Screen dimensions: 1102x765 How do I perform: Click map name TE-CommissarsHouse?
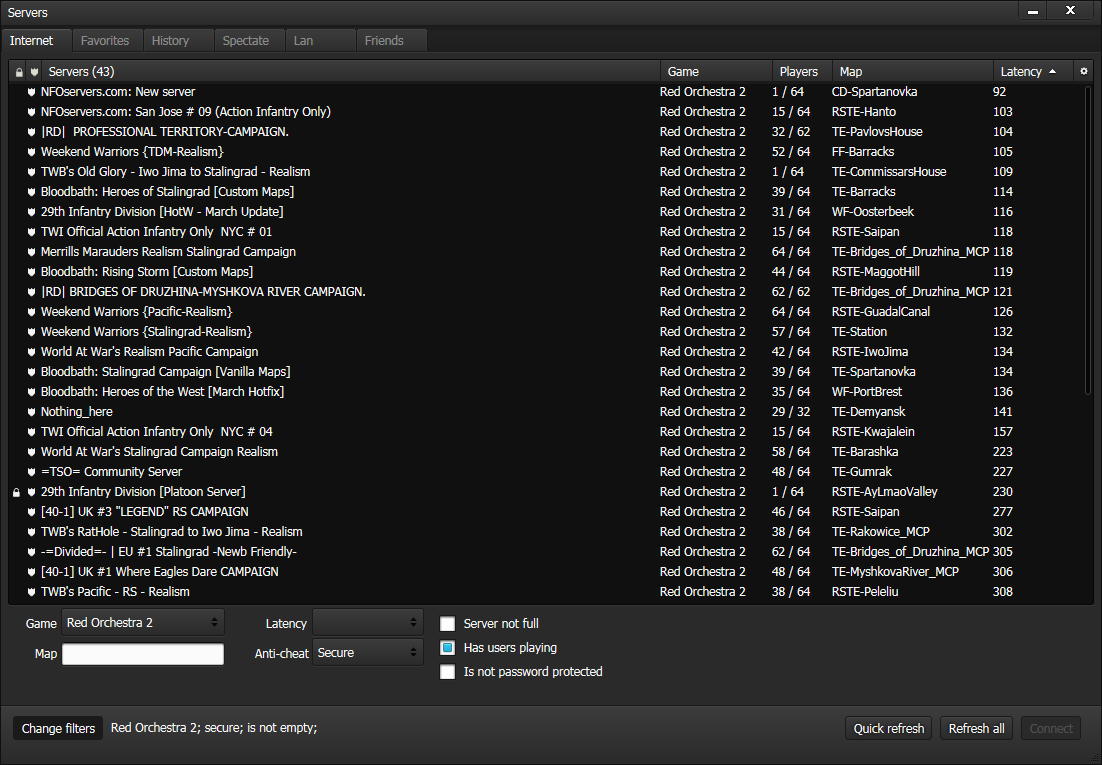point(889,172)
